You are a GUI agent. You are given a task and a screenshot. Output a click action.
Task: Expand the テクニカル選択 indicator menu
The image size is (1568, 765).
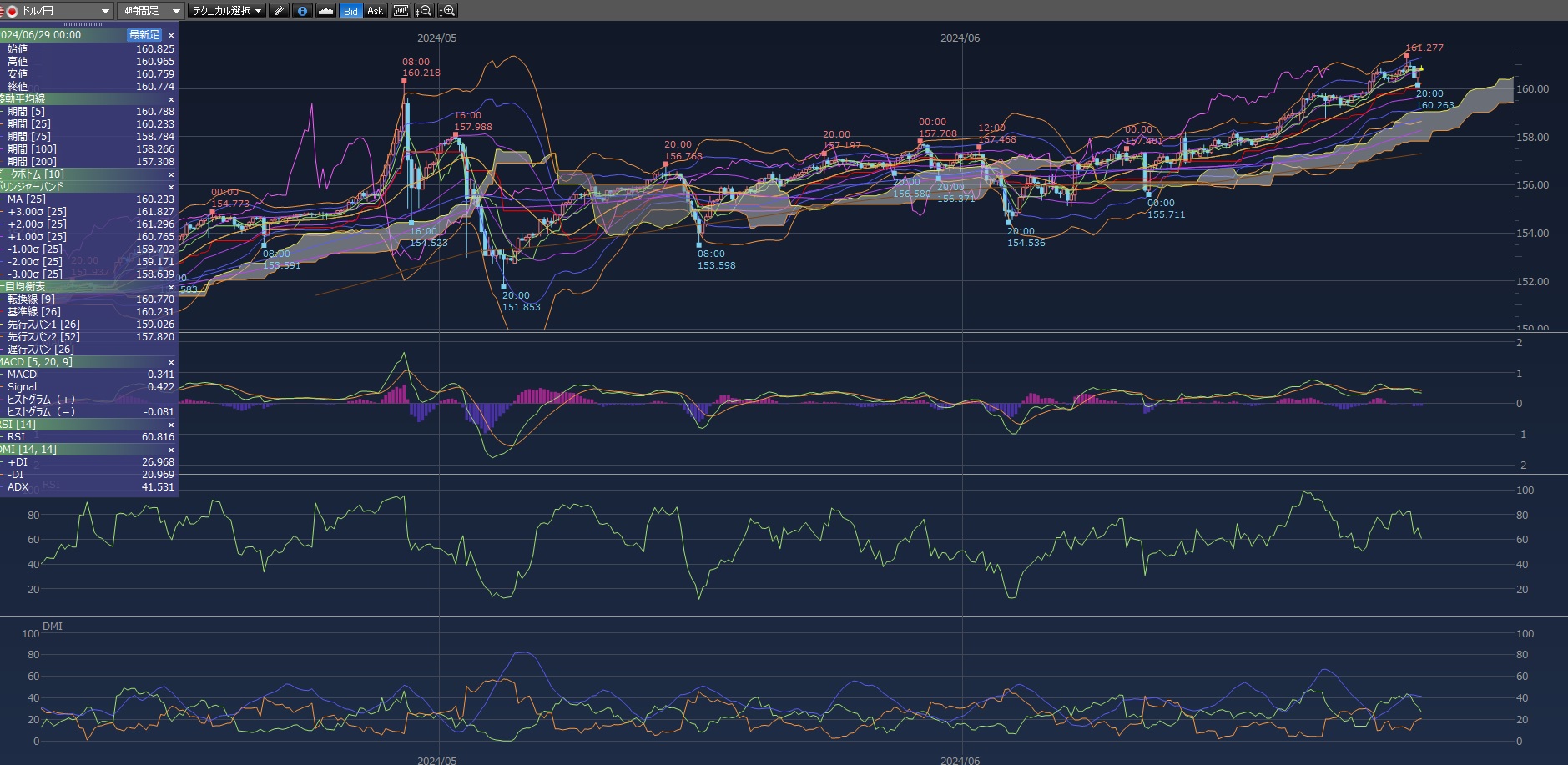pyautogui.click(x=226, y=11)
